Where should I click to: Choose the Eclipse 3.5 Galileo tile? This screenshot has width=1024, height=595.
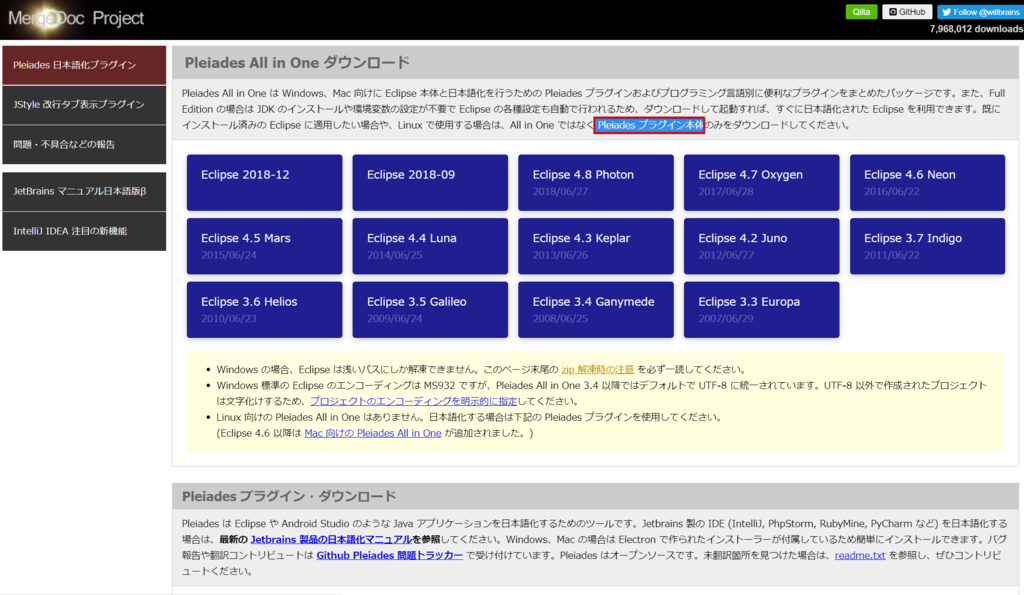430,310
